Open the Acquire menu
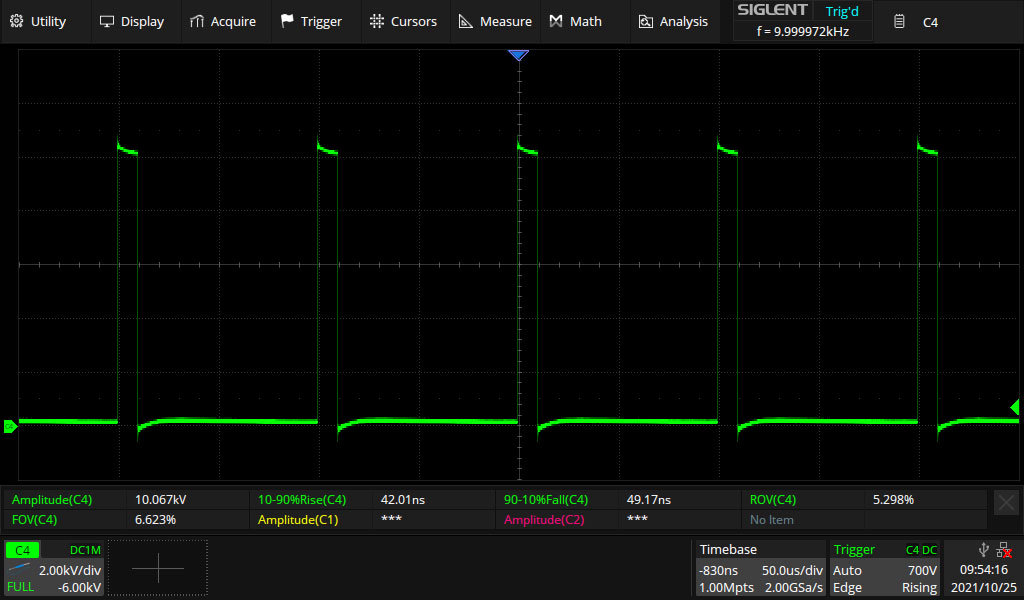 click(223, 22)
